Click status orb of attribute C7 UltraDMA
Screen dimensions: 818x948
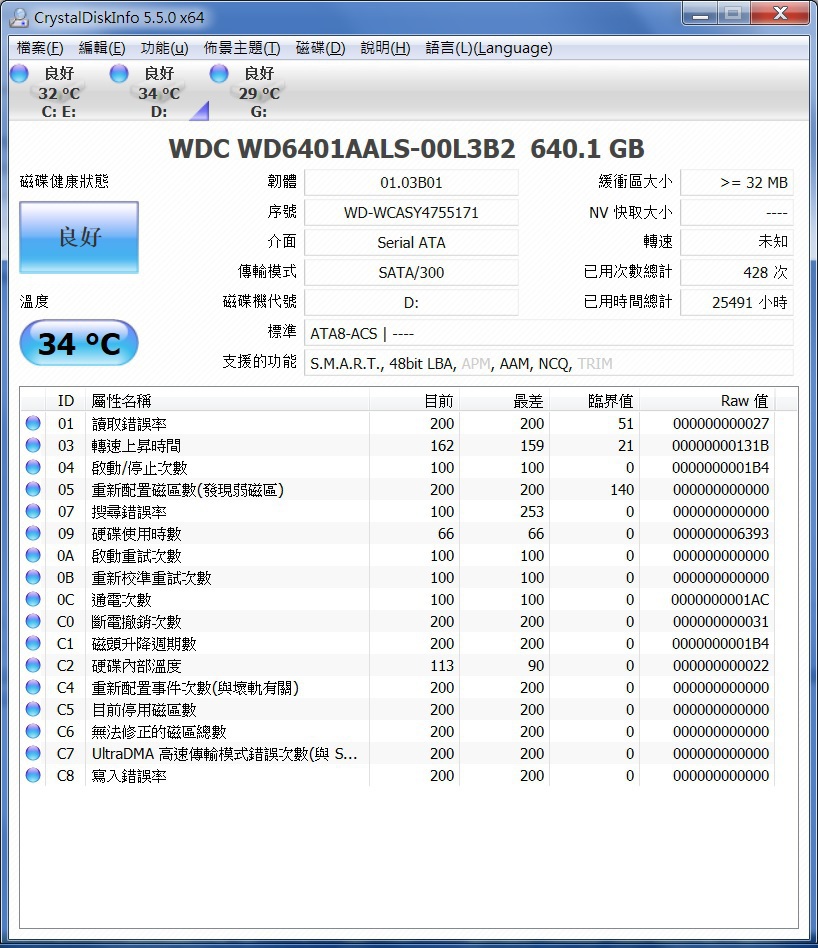pos(33,753)
